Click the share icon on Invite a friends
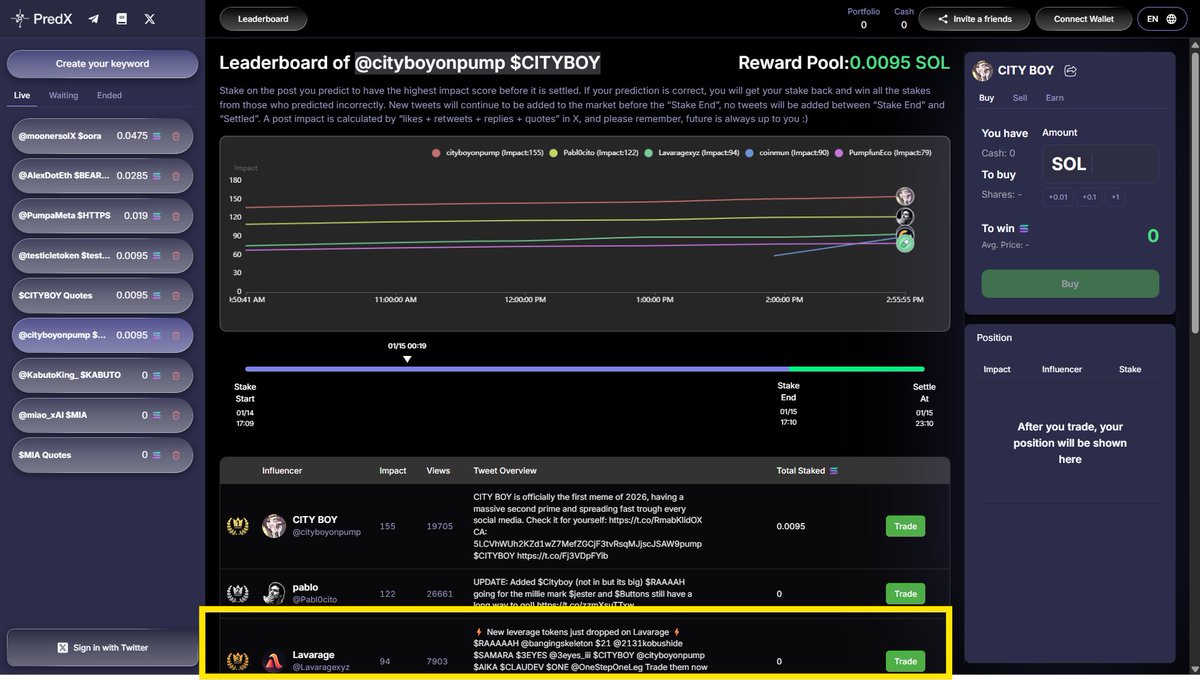Image resolution: width=1200 pixels, height=680 pixels. point(942,19)
